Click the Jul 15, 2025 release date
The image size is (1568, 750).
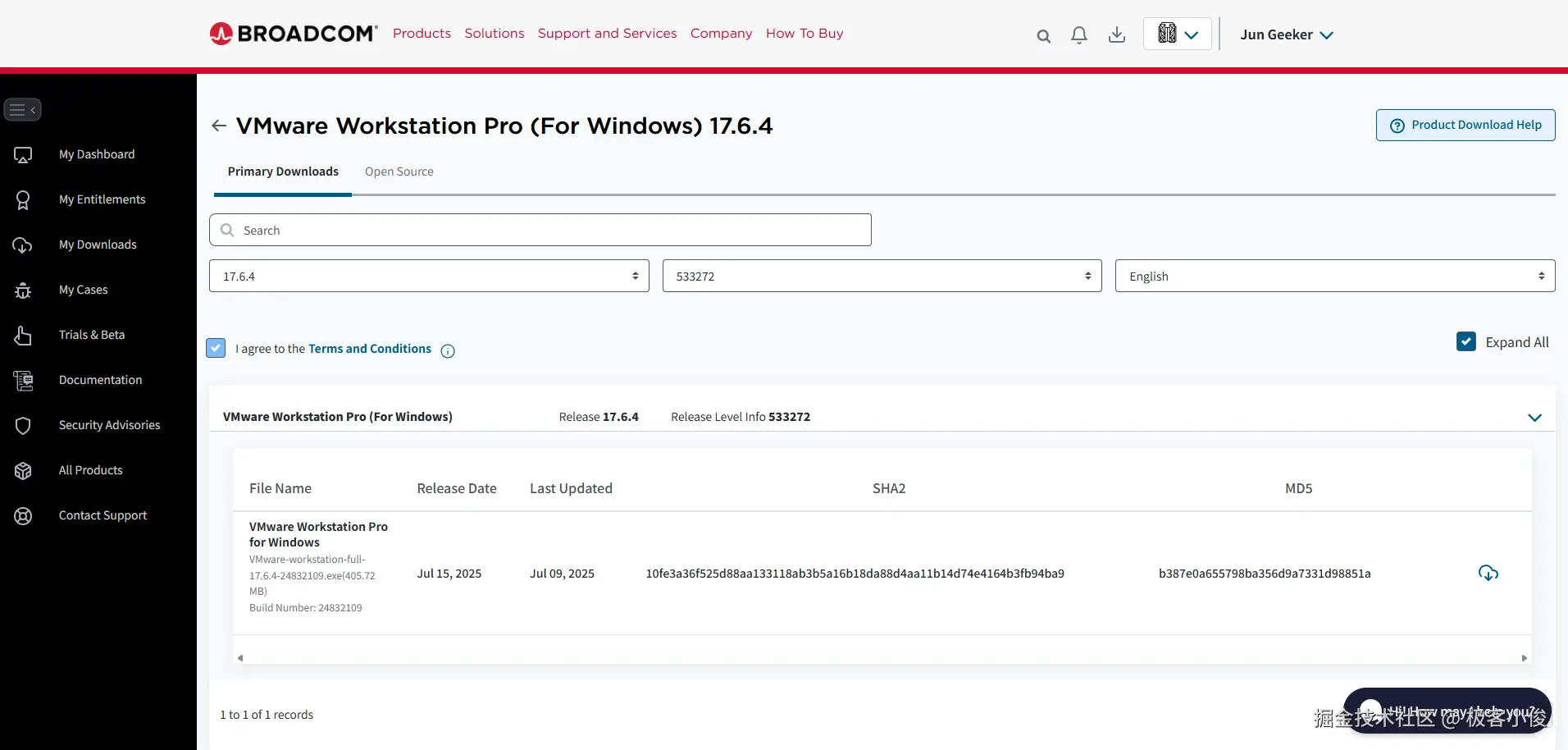point(449,574)
